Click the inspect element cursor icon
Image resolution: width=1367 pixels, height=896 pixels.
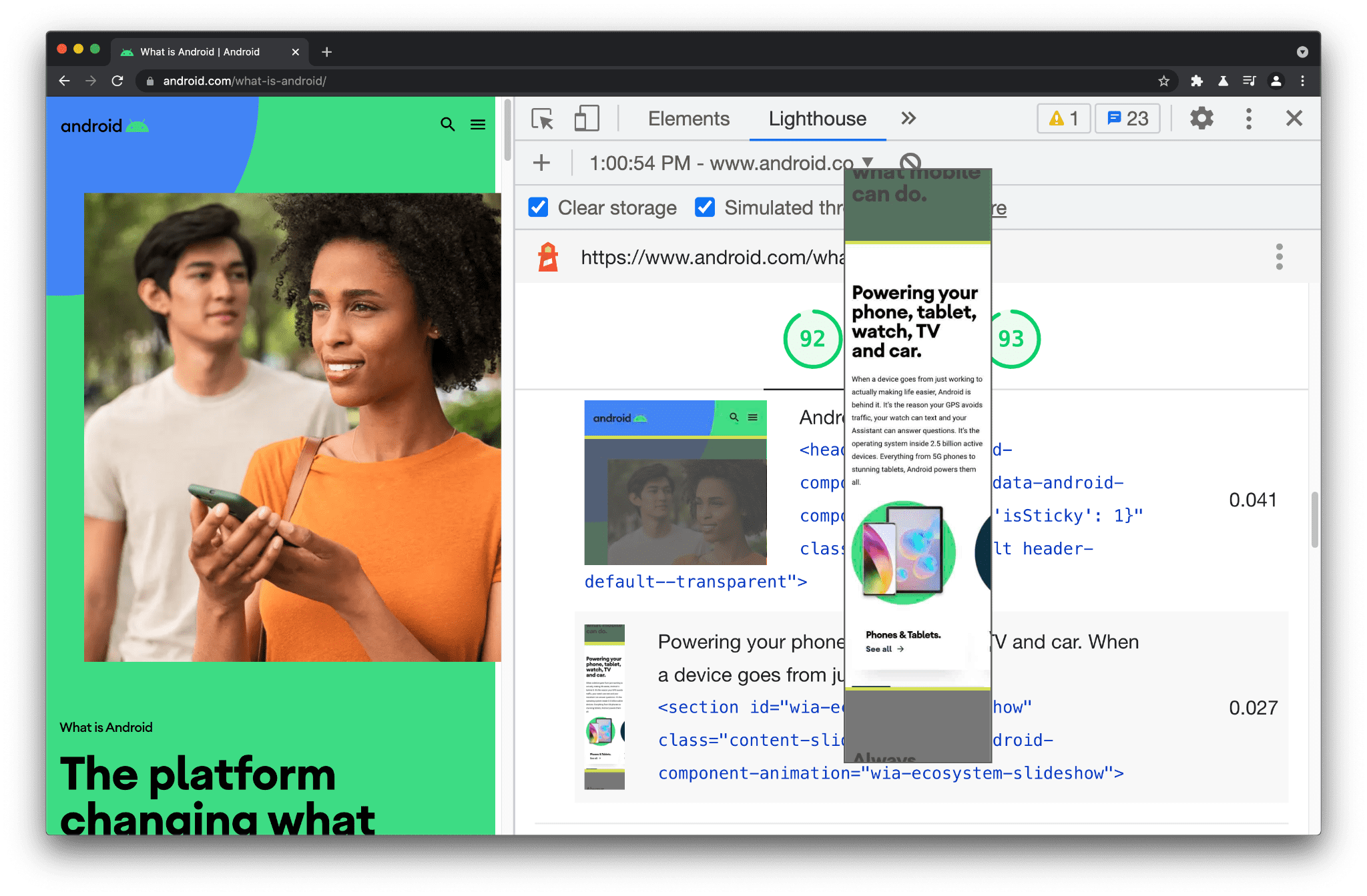click(541, 118)
